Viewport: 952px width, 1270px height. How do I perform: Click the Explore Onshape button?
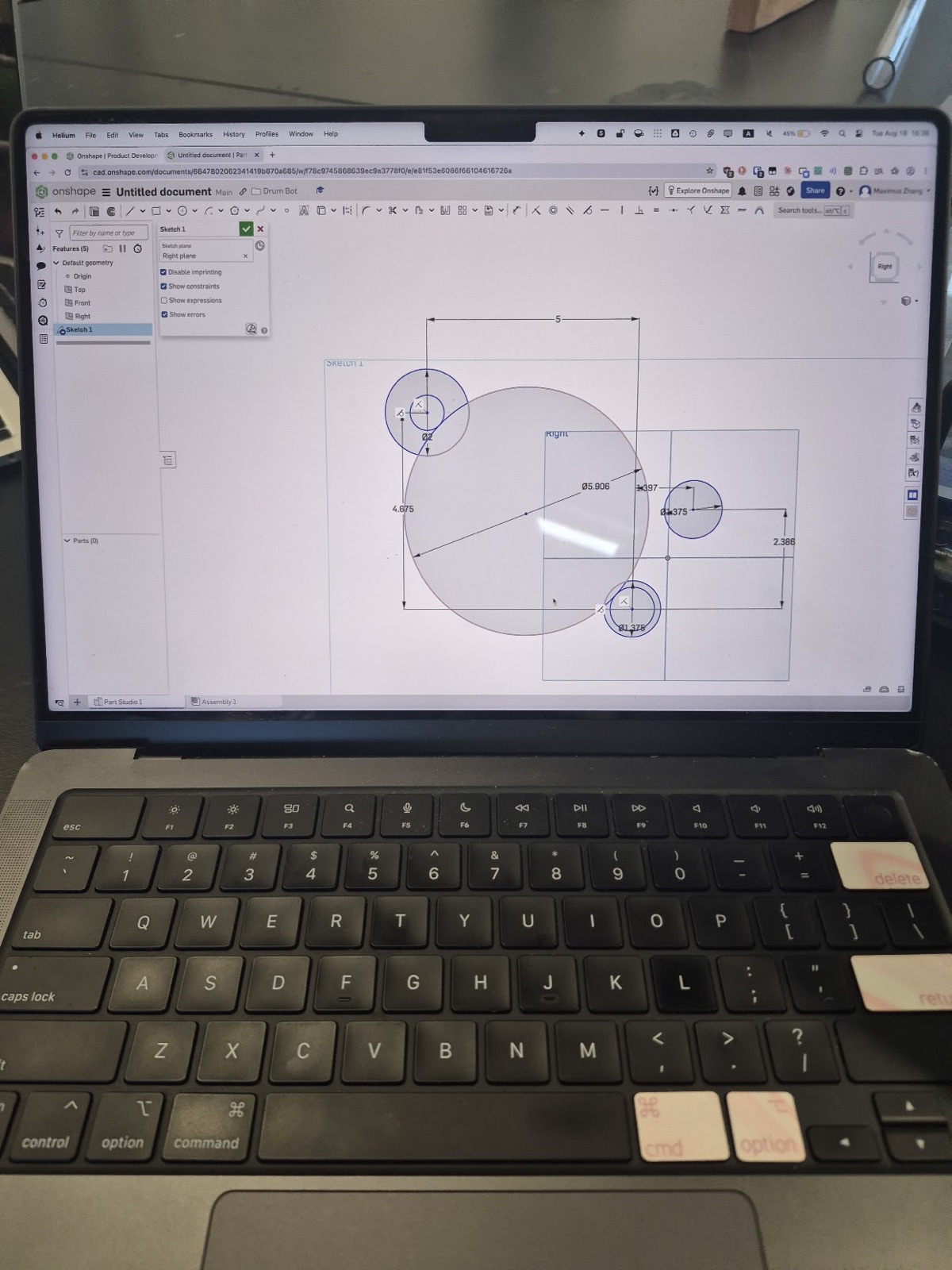pos(697,190)
